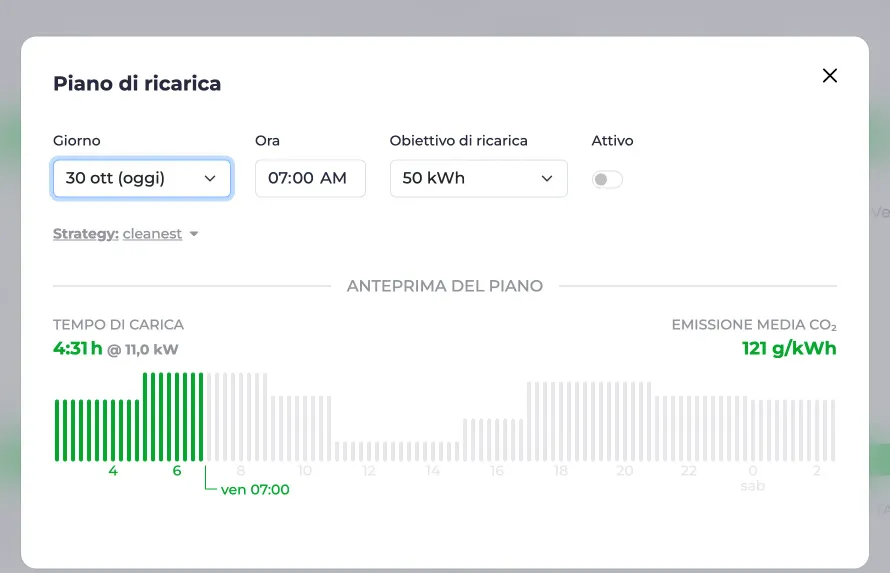Click the ven 07:00 deadline marker
Viewport: 890px width, 573px height.
[255, 490]
